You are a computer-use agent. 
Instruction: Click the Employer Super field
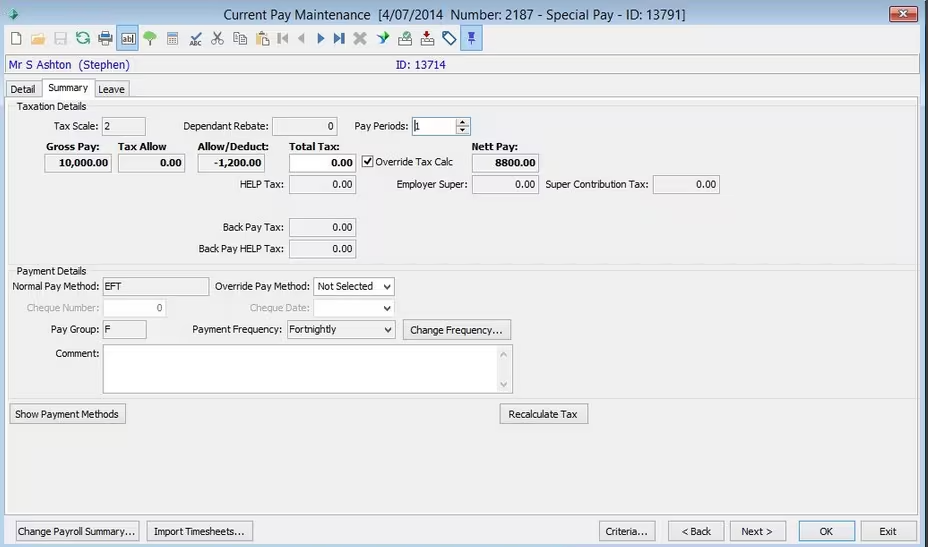point(505,185)
